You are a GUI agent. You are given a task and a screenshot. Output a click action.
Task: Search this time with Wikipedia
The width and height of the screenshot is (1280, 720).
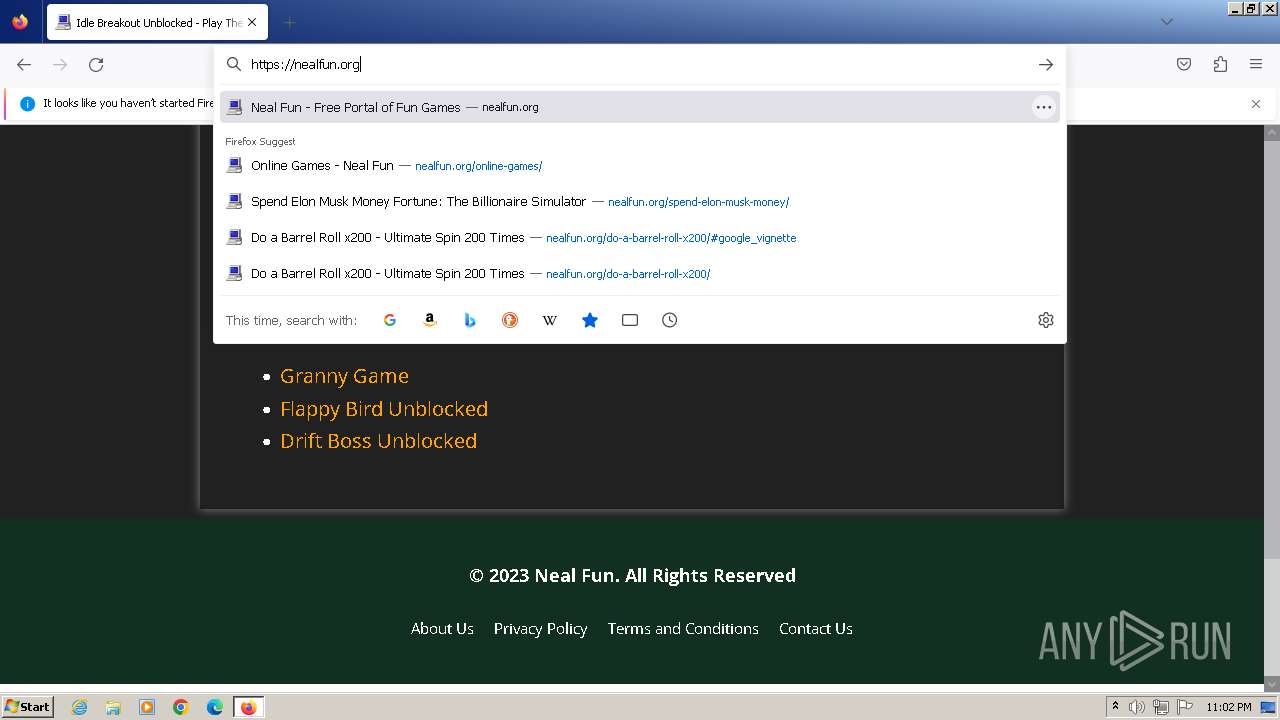coord(550,320)
